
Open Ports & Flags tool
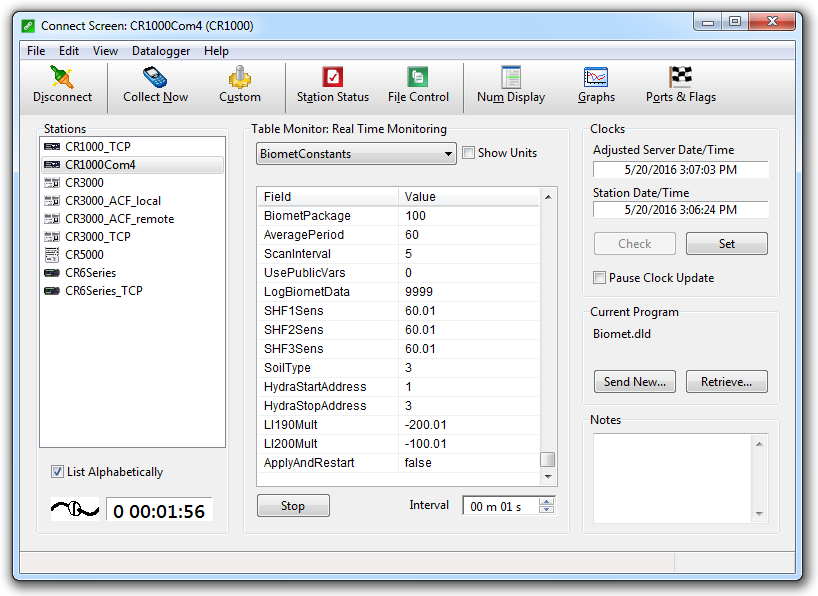tap(680, 77)
